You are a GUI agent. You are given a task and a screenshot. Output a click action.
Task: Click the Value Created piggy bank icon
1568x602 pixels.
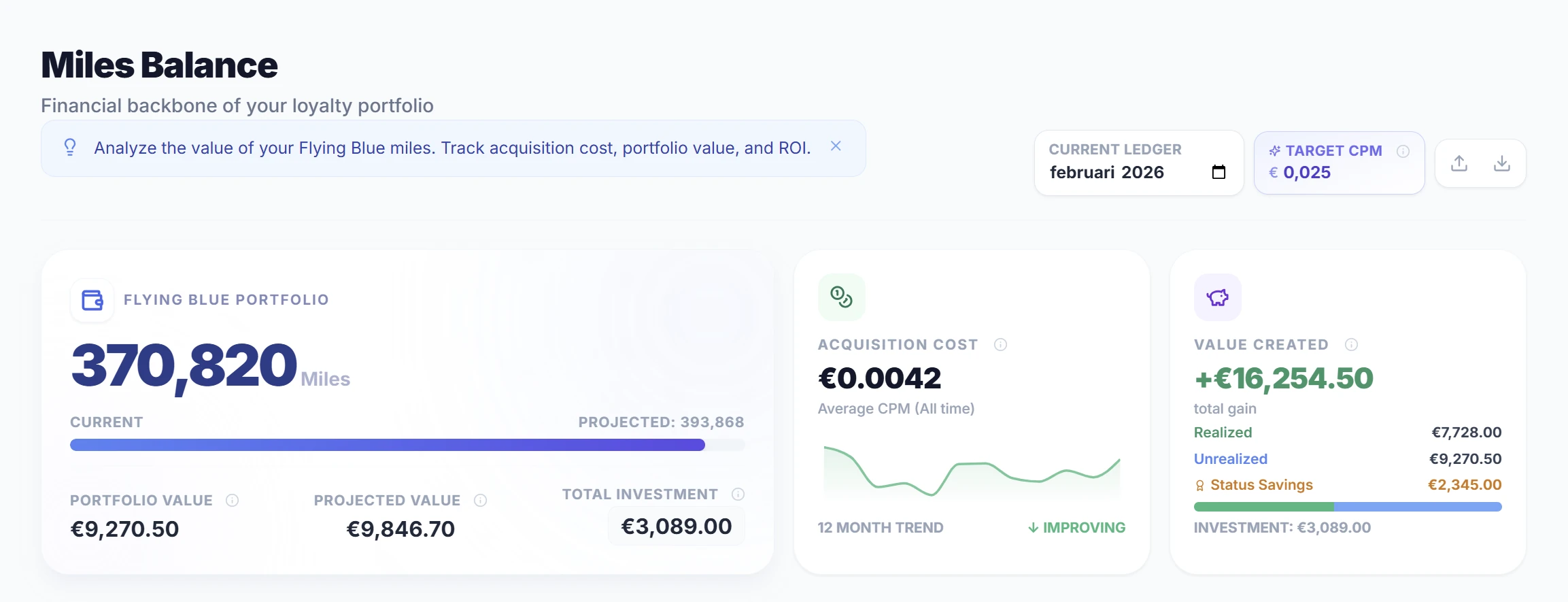[1217, 297]
